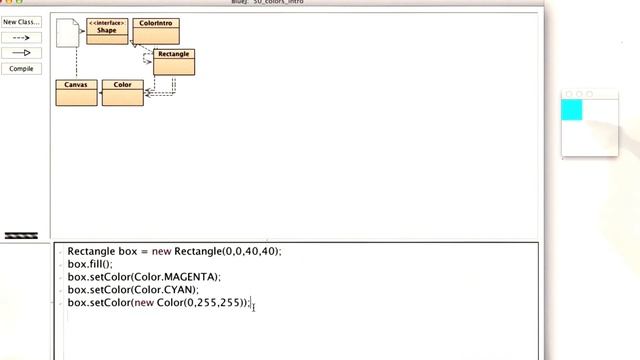Select the Rectangle class box

pyautogui.click(x=174, y=62)
